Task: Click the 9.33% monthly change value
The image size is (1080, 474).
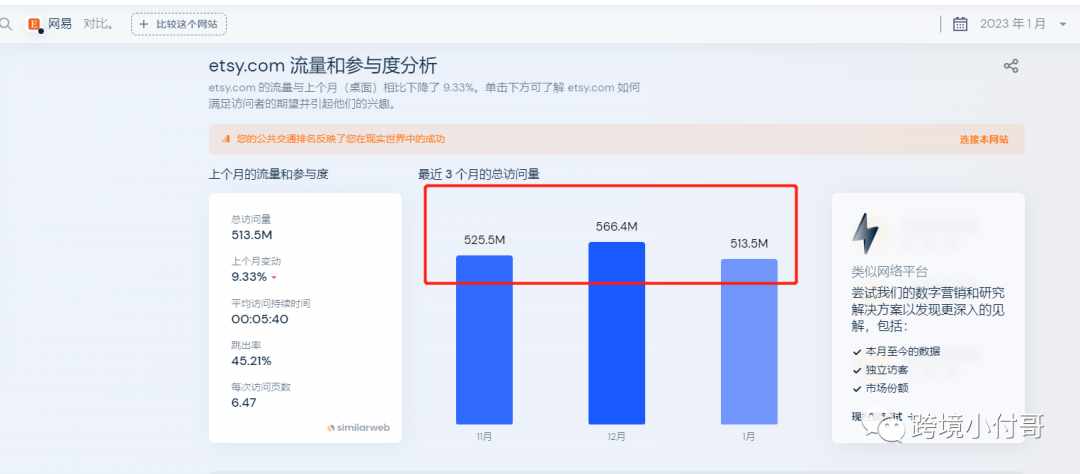Action: click(249, 277)
